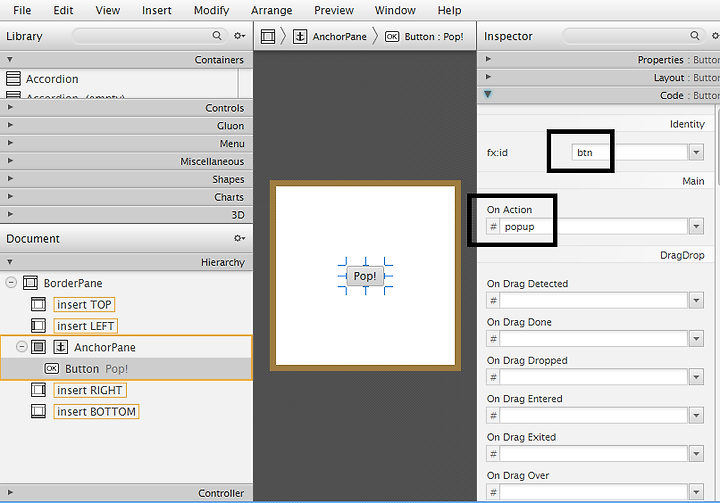Screen dimensions: 720x503
Task: Click the Inspector search field
Action: coord(634,36)
